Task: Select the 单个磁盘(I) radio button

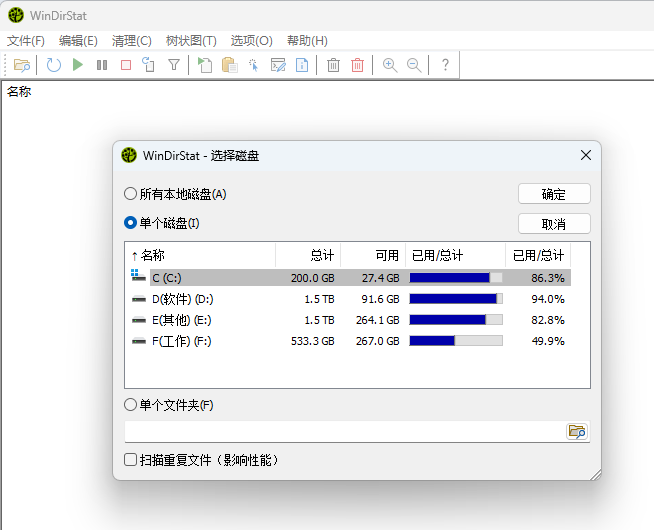Action: point(130,223)
